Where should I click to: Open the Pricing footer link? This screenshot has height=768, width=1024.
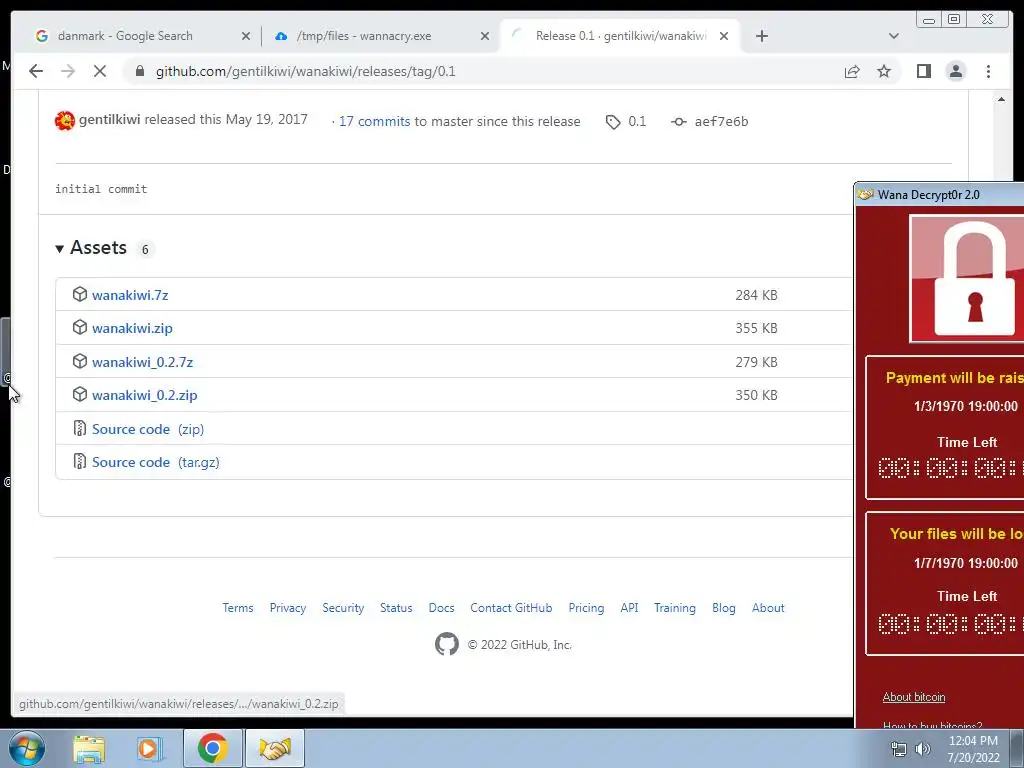586,607
